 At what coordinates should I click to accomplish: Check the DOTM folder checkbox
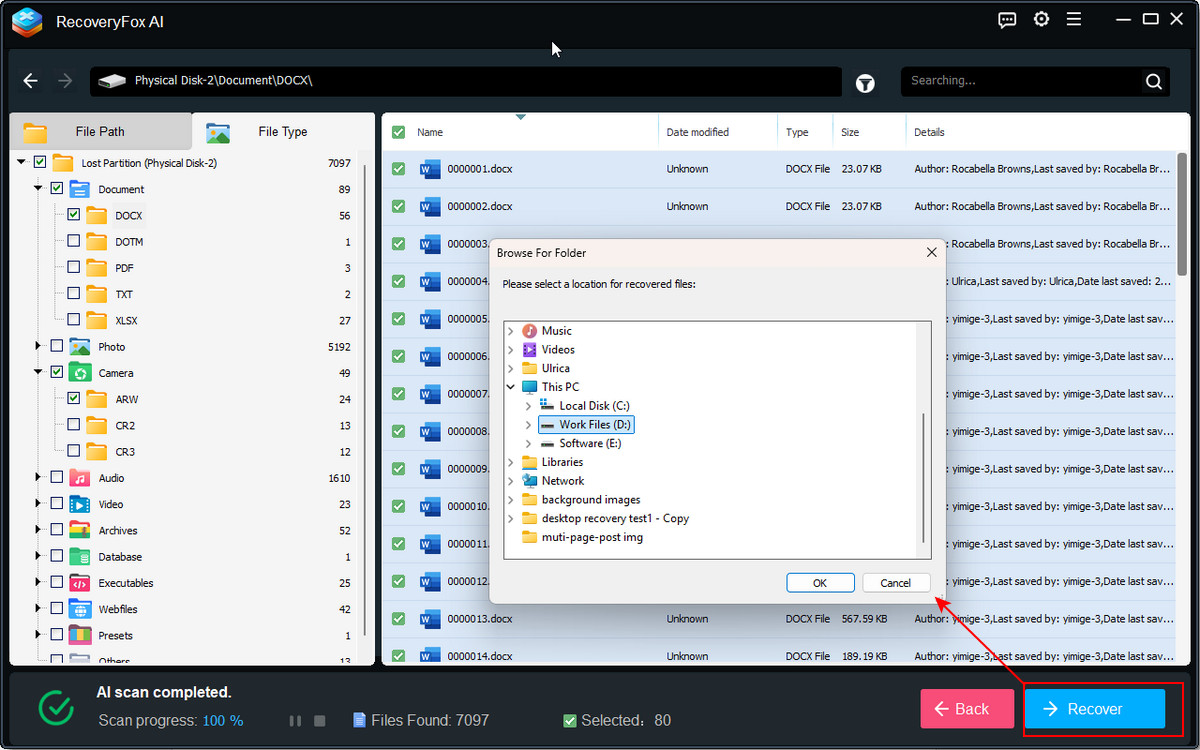pyautogui.click(x=74, y=242)
